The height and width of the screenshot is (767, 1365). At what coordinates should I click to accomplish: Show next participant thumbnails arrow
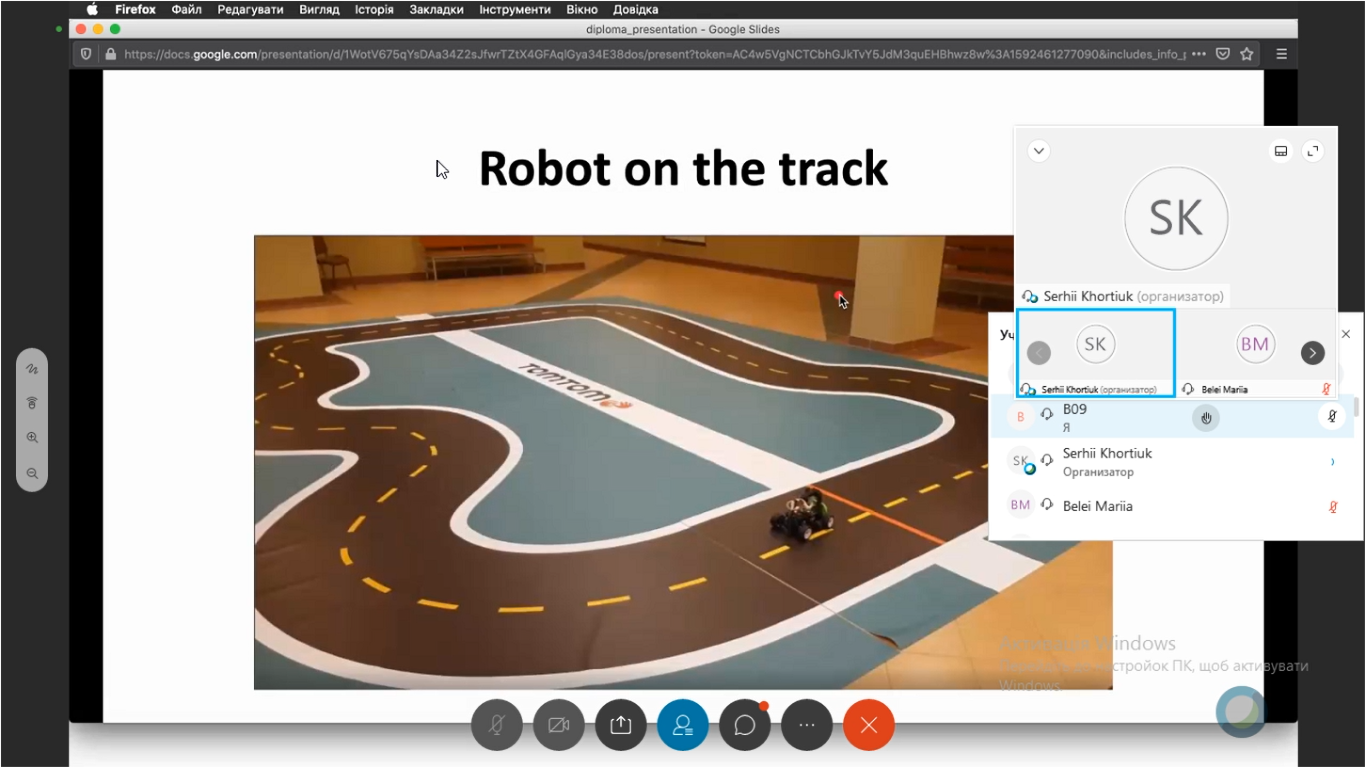coord(1312,353)
